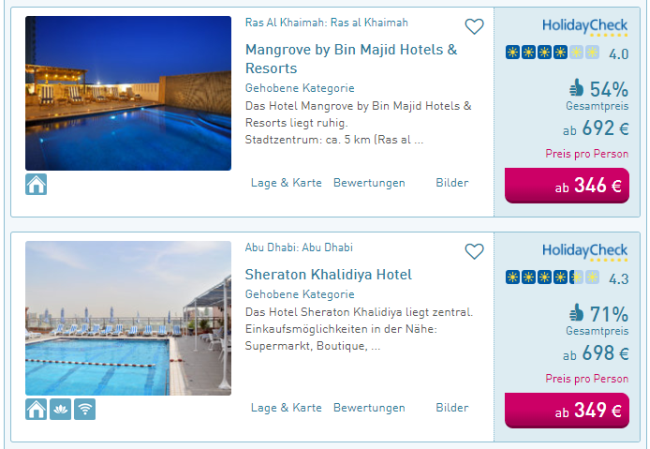Viewport: 650px width, 449px height.
Task: Book Sheraton via ab 349 € button
Action: point(567,410)
